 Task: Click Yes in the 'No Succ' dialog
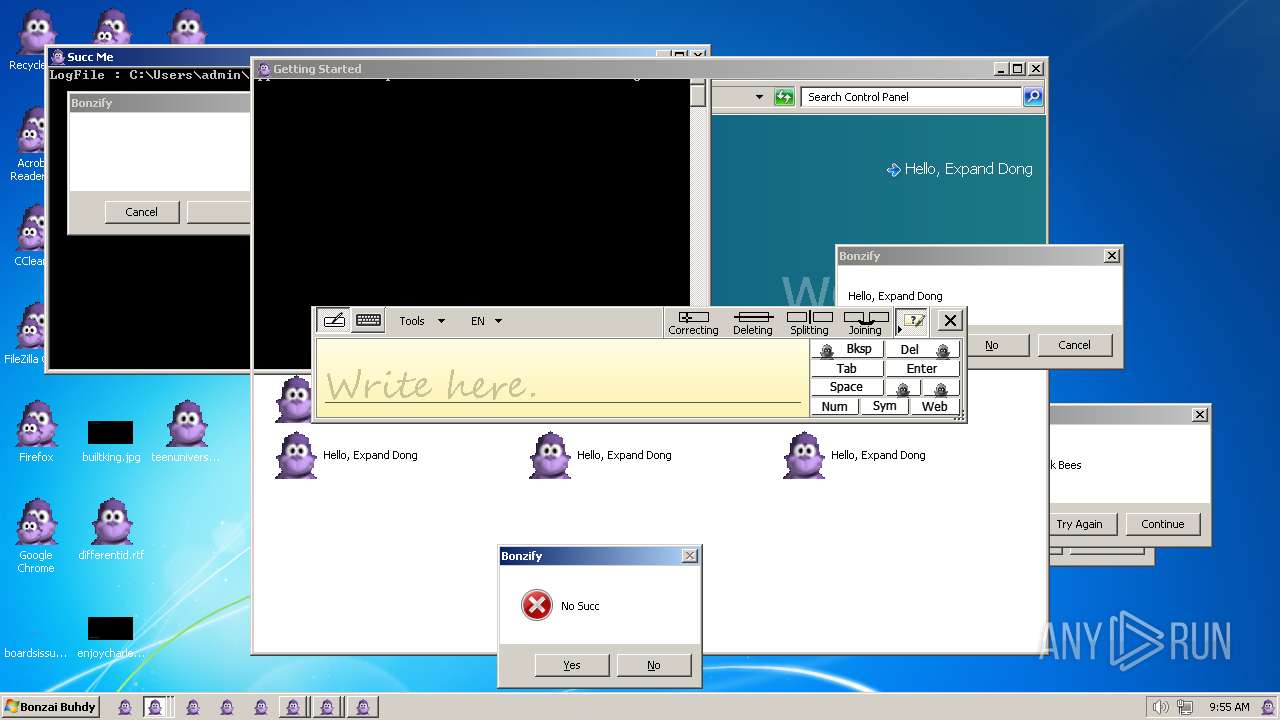click(572, 665)
